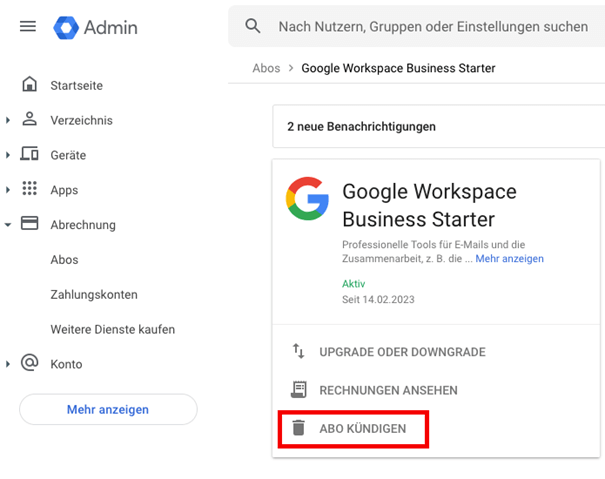
Task: Click the Apps grid icon
Action: (x=29, y=188)
